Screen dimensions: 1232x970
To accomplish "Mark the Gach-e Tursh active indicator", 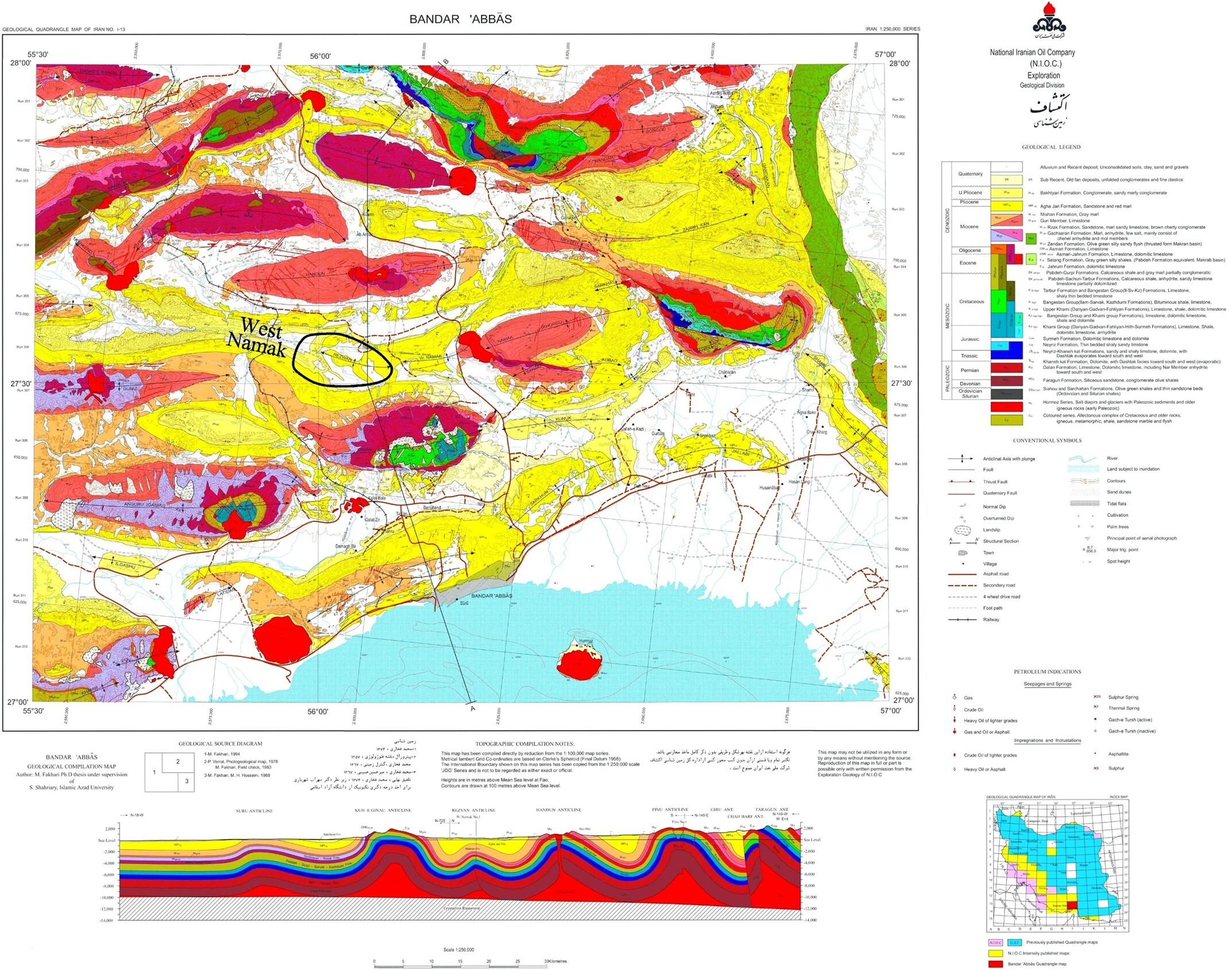I will (1095, 720).
